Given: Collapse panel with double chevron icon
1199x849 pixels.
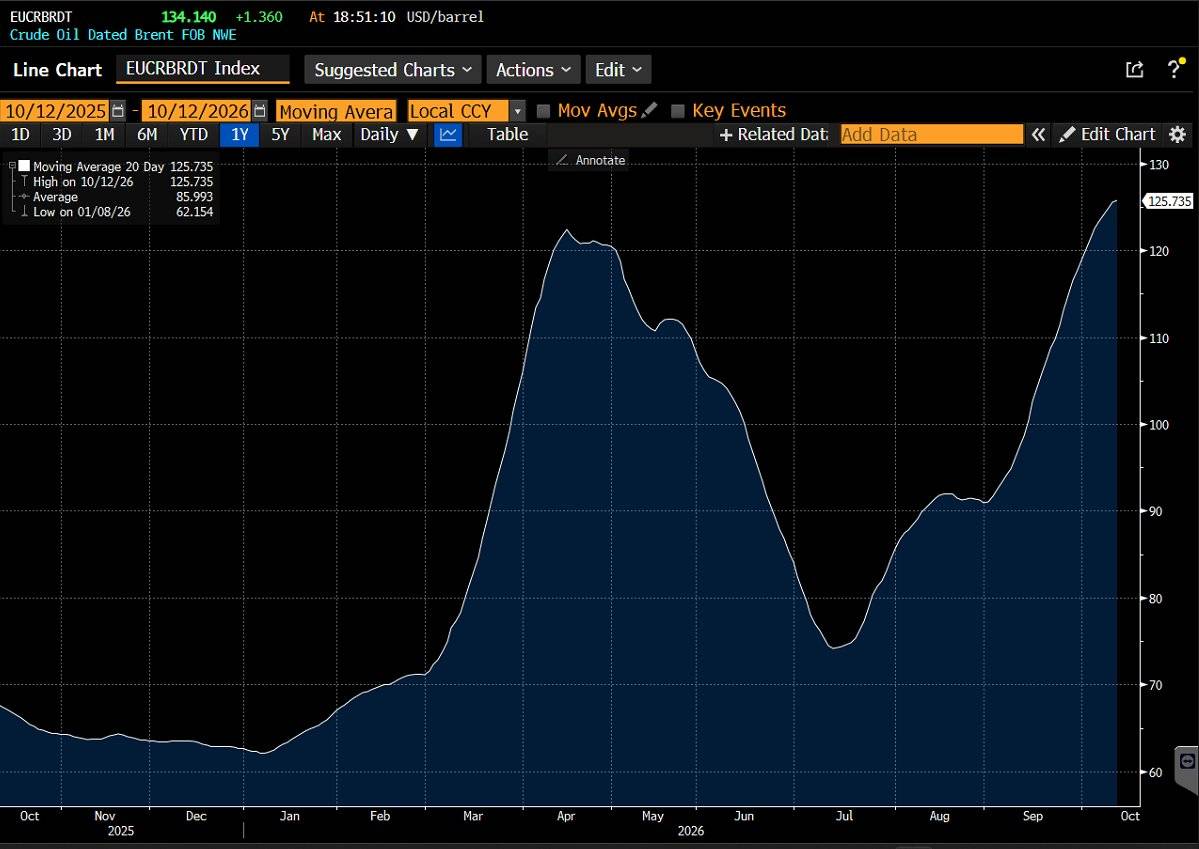Looking at the screenshot, I should tap(1038, 135).
